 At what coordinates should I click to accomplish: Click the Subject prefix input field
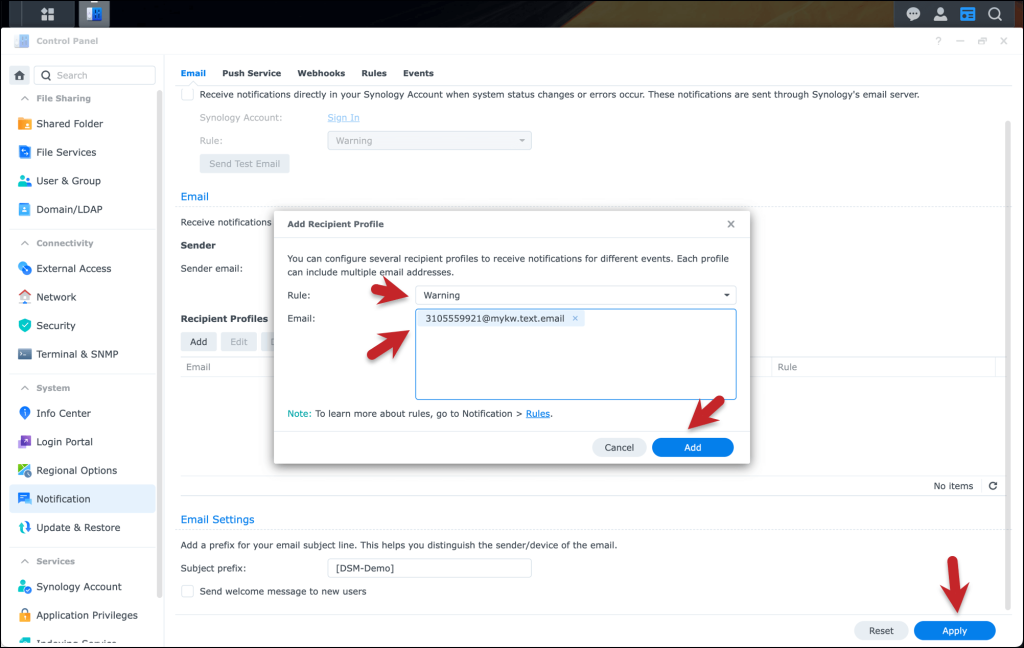[429, 568]
